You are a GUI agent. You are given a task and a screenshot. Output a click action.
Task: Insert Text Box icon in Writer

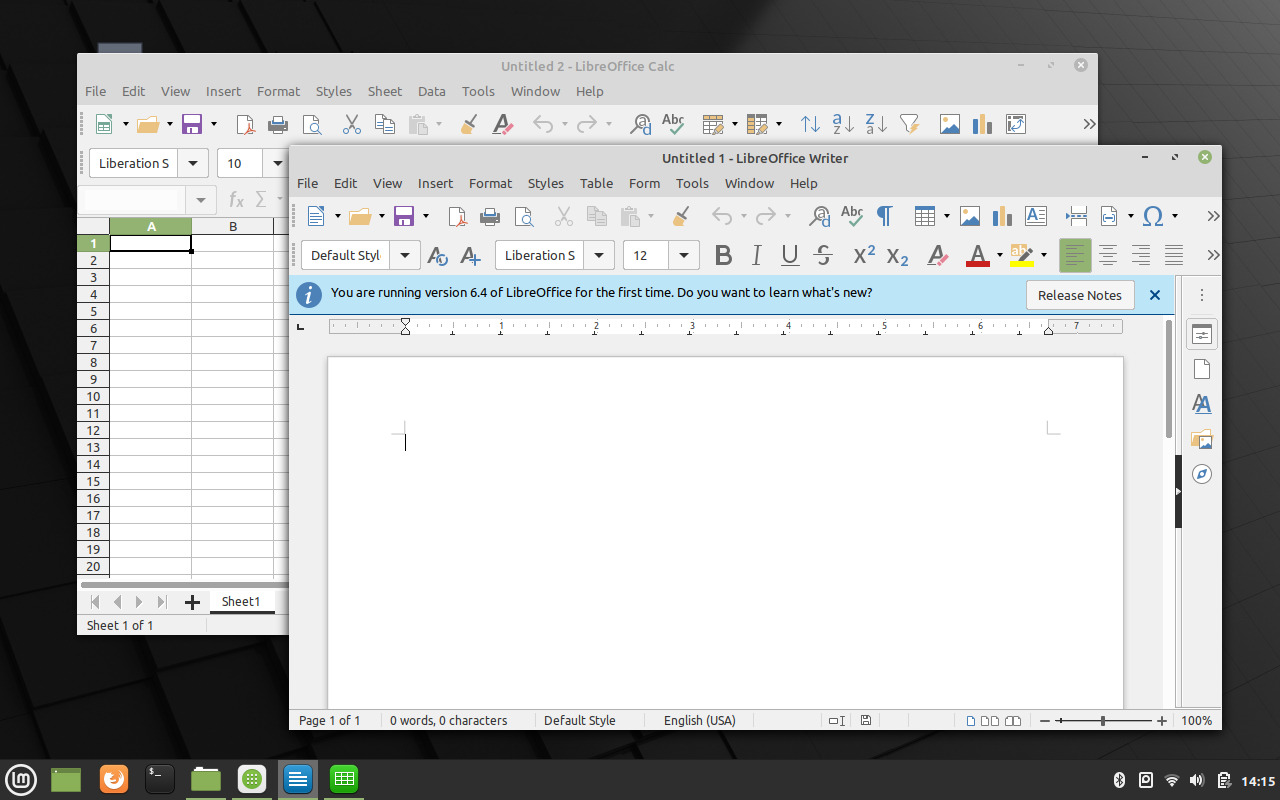click(1035, 216)
